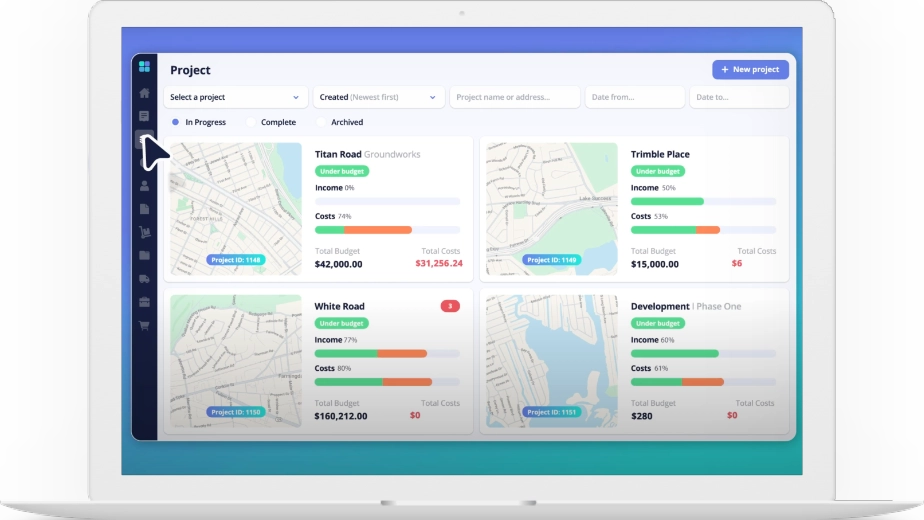Open the briefcase icon in sidebar
This screenshot has height=520, width=924.
tap(144, 302)
